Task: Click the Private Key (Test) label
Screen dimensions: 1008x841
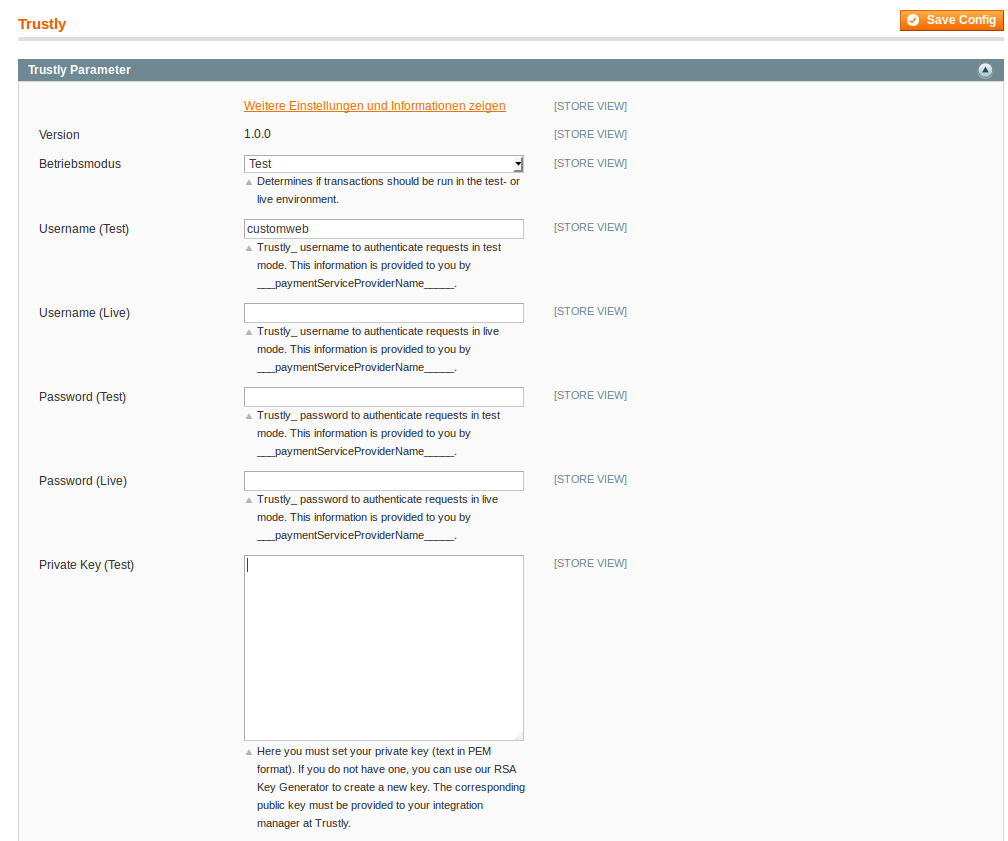Action: pyautogui.click(x=86, y=565)
